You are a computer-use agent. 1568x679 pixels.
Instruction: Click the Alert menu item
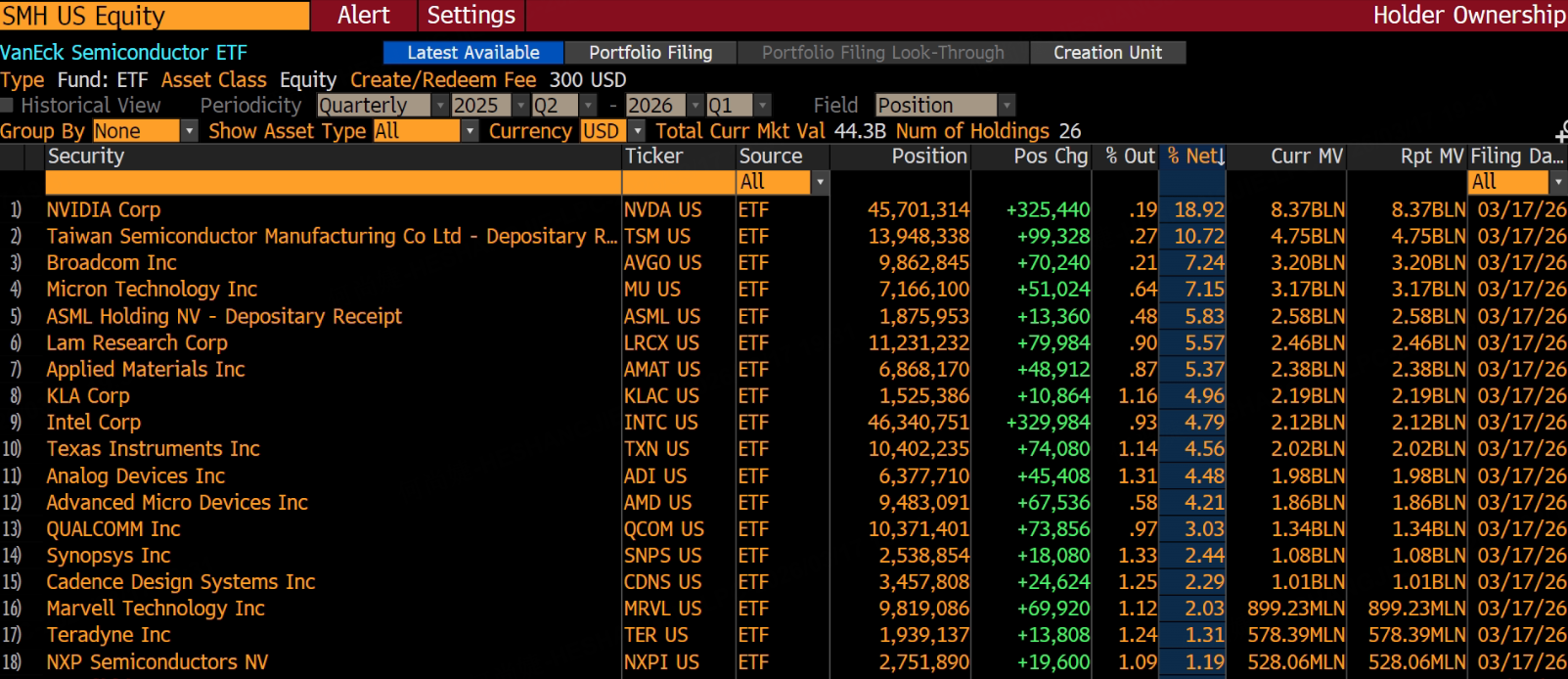click(x=363, y=16)
